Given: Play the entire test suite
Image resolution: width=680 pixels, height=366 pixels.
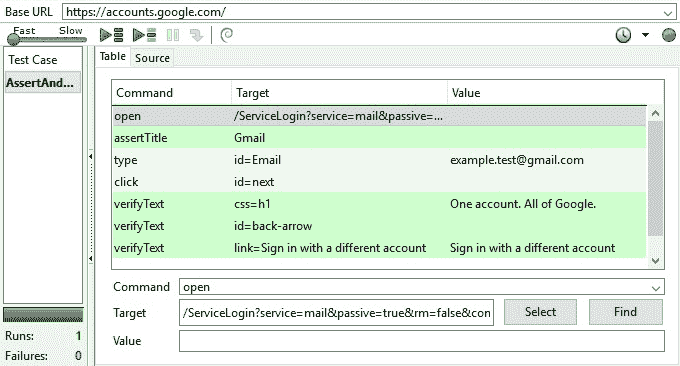Looking at the screenshot, I should (x=112, y=35).
